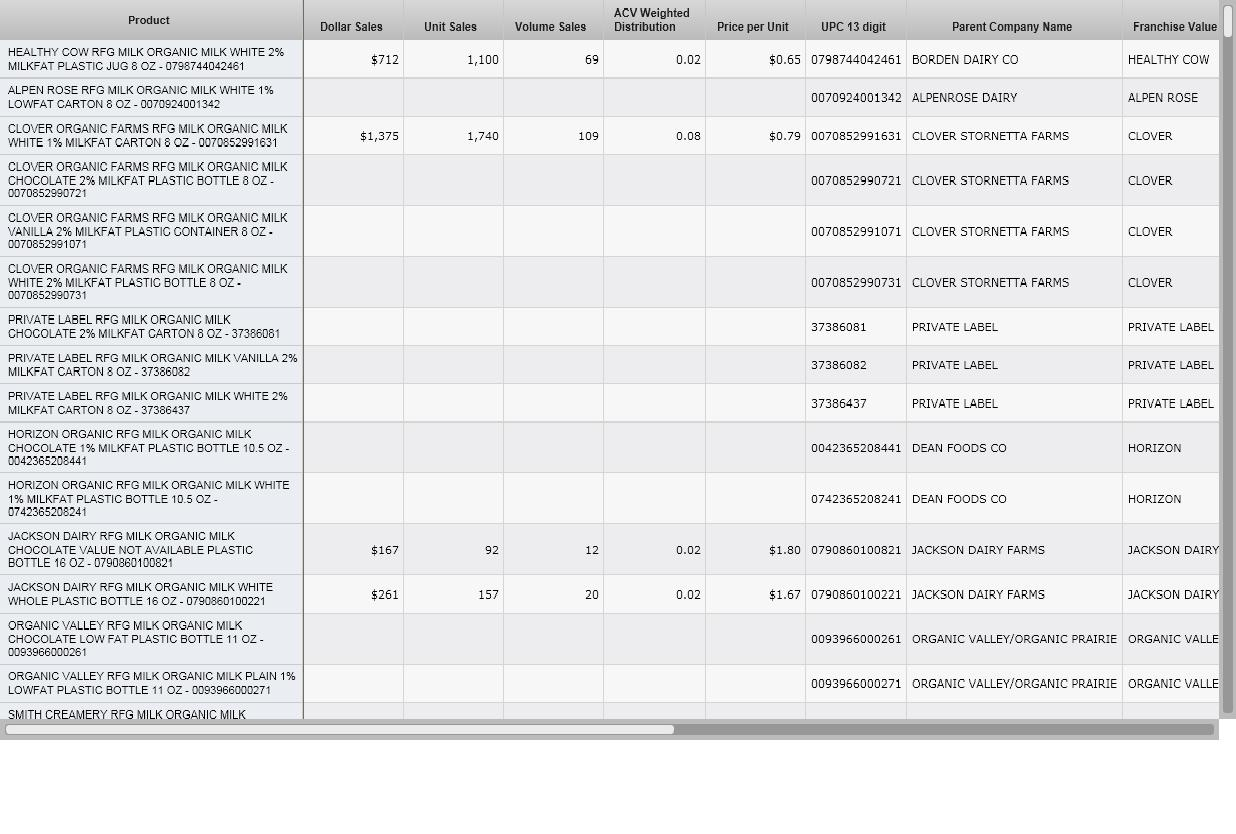Select UPC cell 0790860100821
The height and width of the screenshot is (834, 1236).
click(x=856, y=550)
